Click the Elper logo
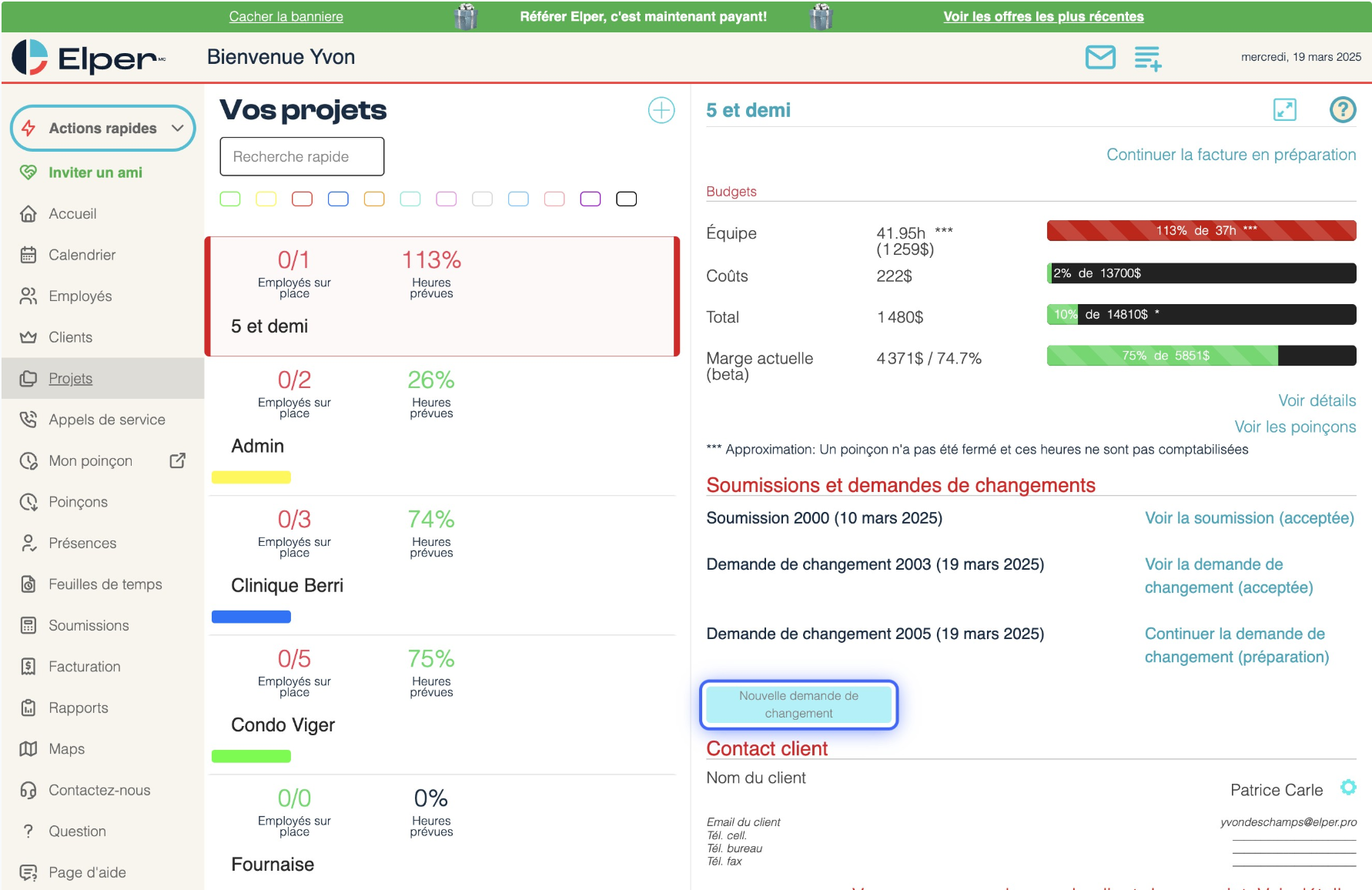Screen dimensions: 1372x890 [x=89, y=58]
